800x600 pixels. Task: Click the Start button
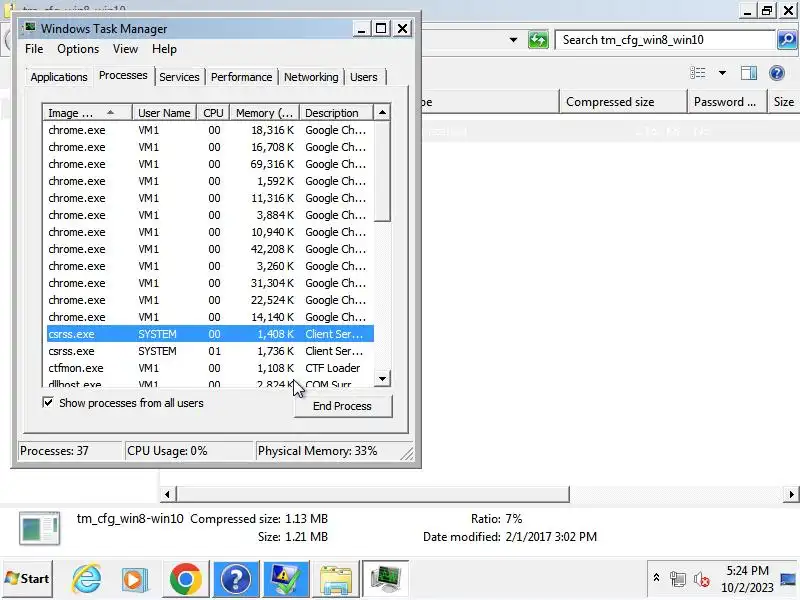[28, 579]
